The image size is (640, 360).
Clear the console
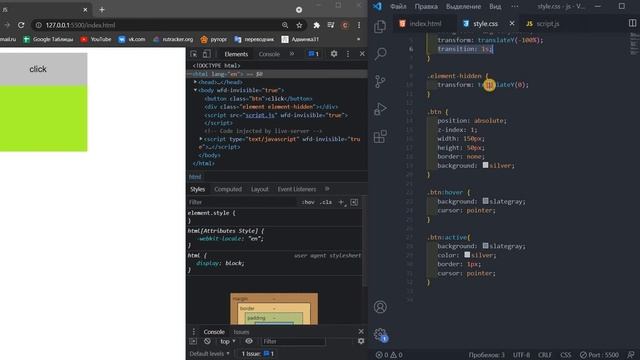[x=207, y=341]
